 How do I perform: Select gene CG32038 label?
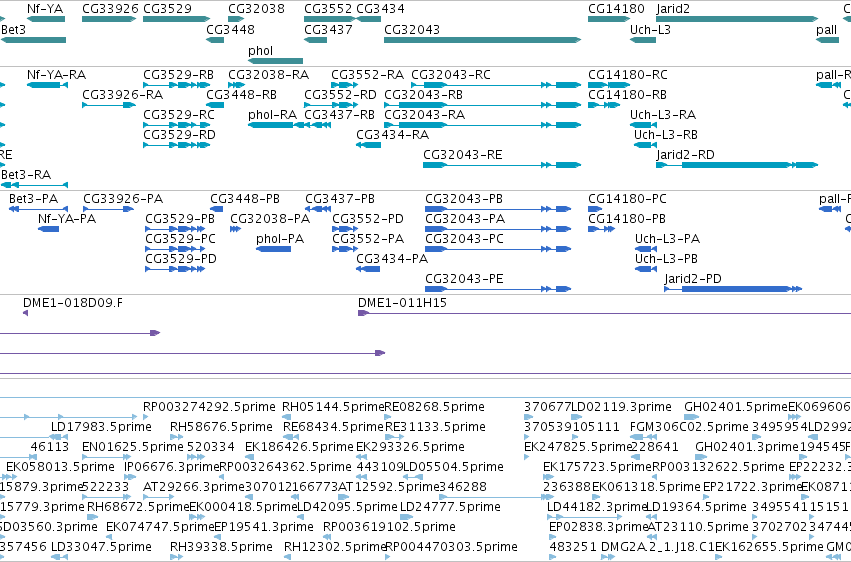pyautogui.click(x=256, y=9)
